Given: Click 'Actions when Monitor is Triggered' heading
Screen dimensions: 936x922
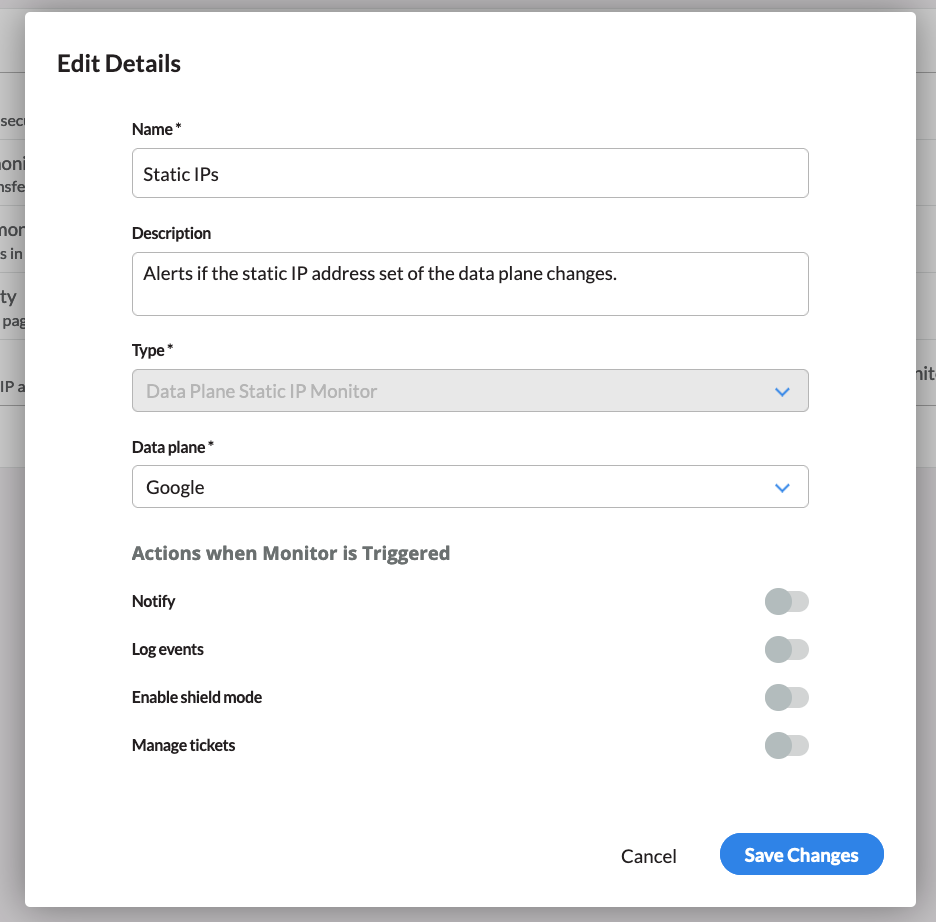Looking at the screenshot, I should [291, 553].
